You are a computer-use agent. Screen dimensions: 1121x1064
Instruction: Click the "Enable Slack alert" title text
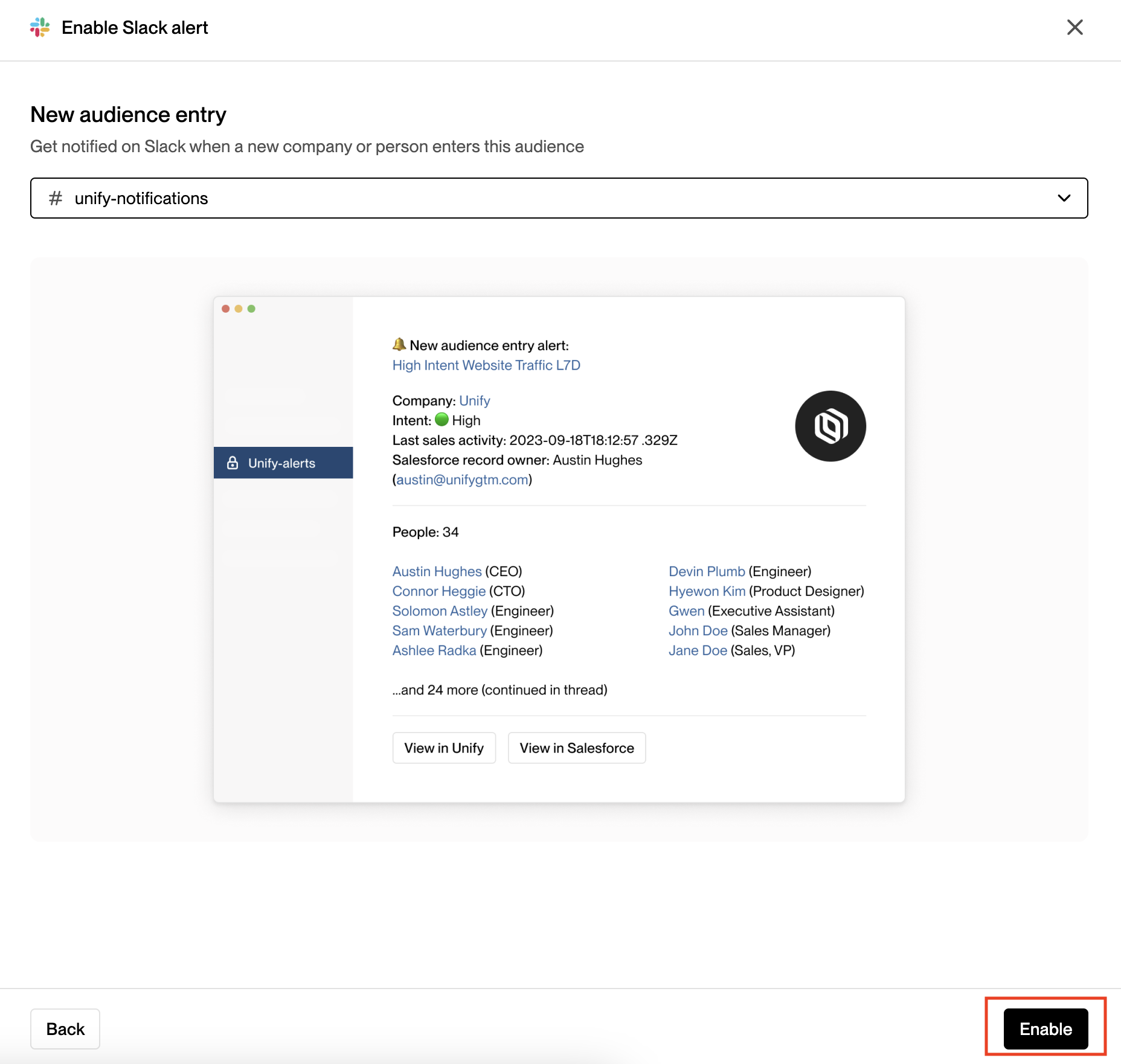tap(135, 28)
